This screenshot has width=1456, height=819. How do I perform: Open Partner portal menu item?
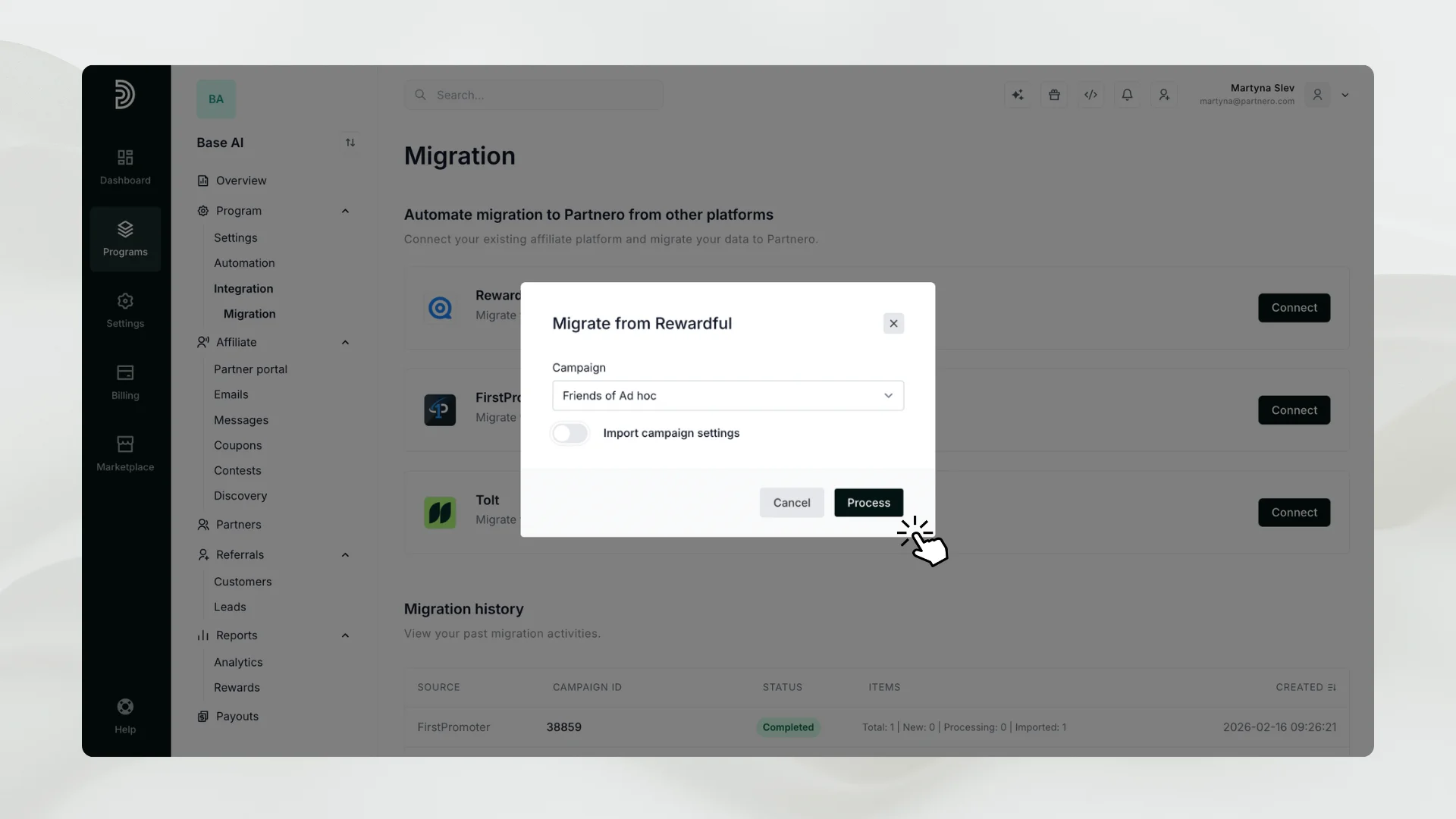[x=250, y=369]
